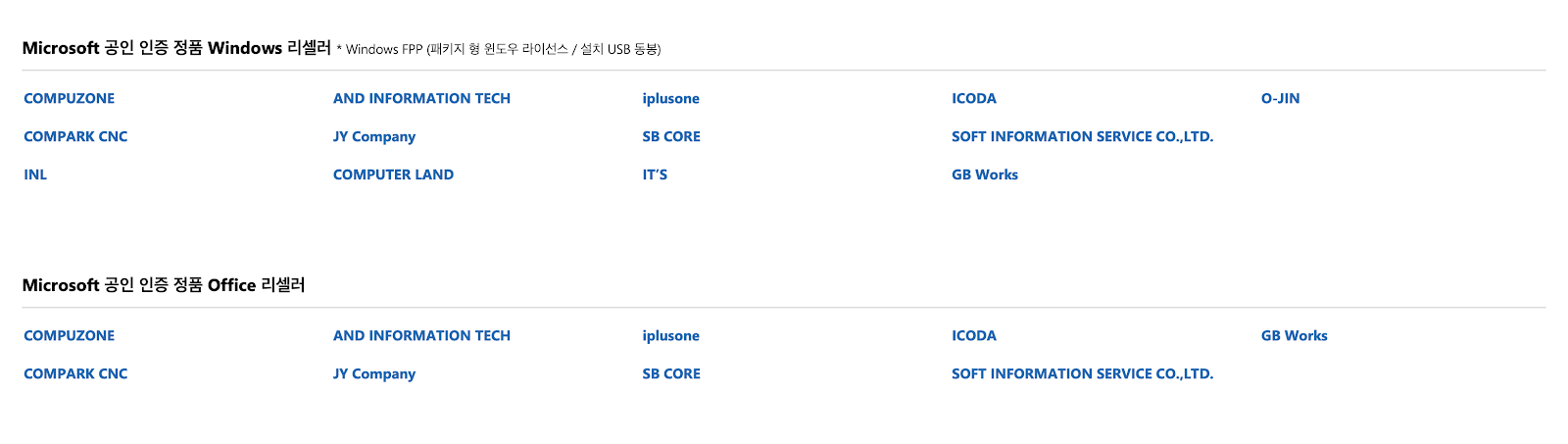Click the COMPUTER LAND reseller link
1568x444 pixels.
pyautogui.click(x=393, y=174)
